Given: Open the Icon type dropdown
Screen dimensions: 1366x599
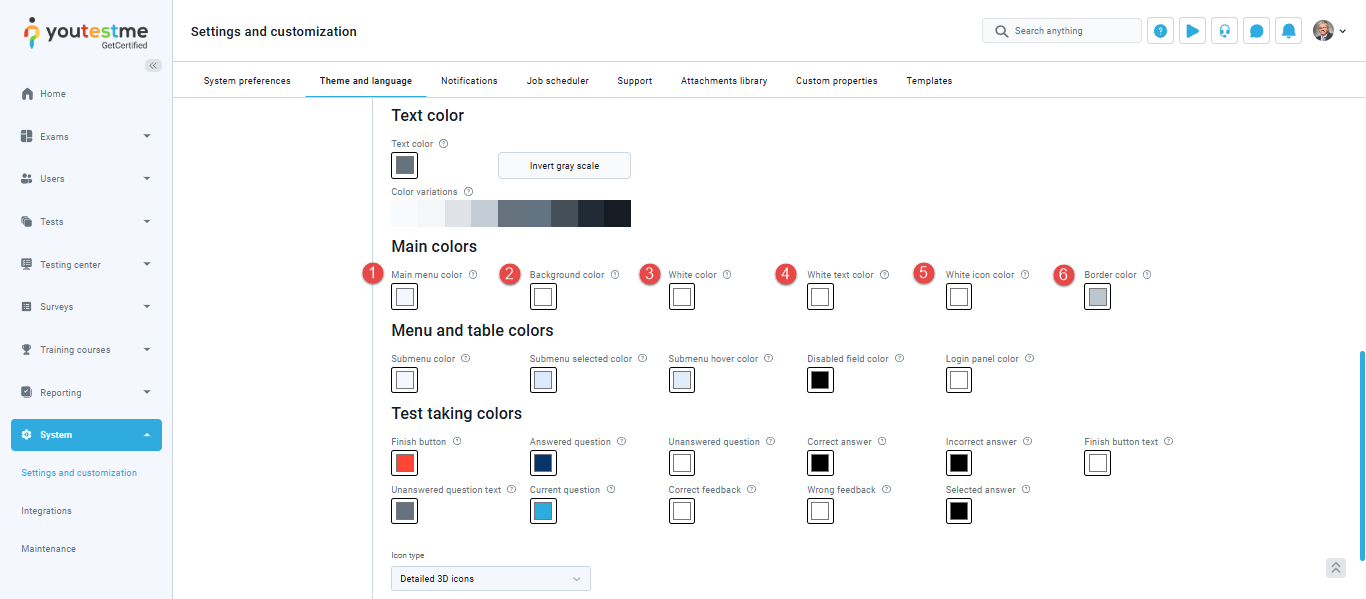Looking at the screenshot, I should pos(490,578).
